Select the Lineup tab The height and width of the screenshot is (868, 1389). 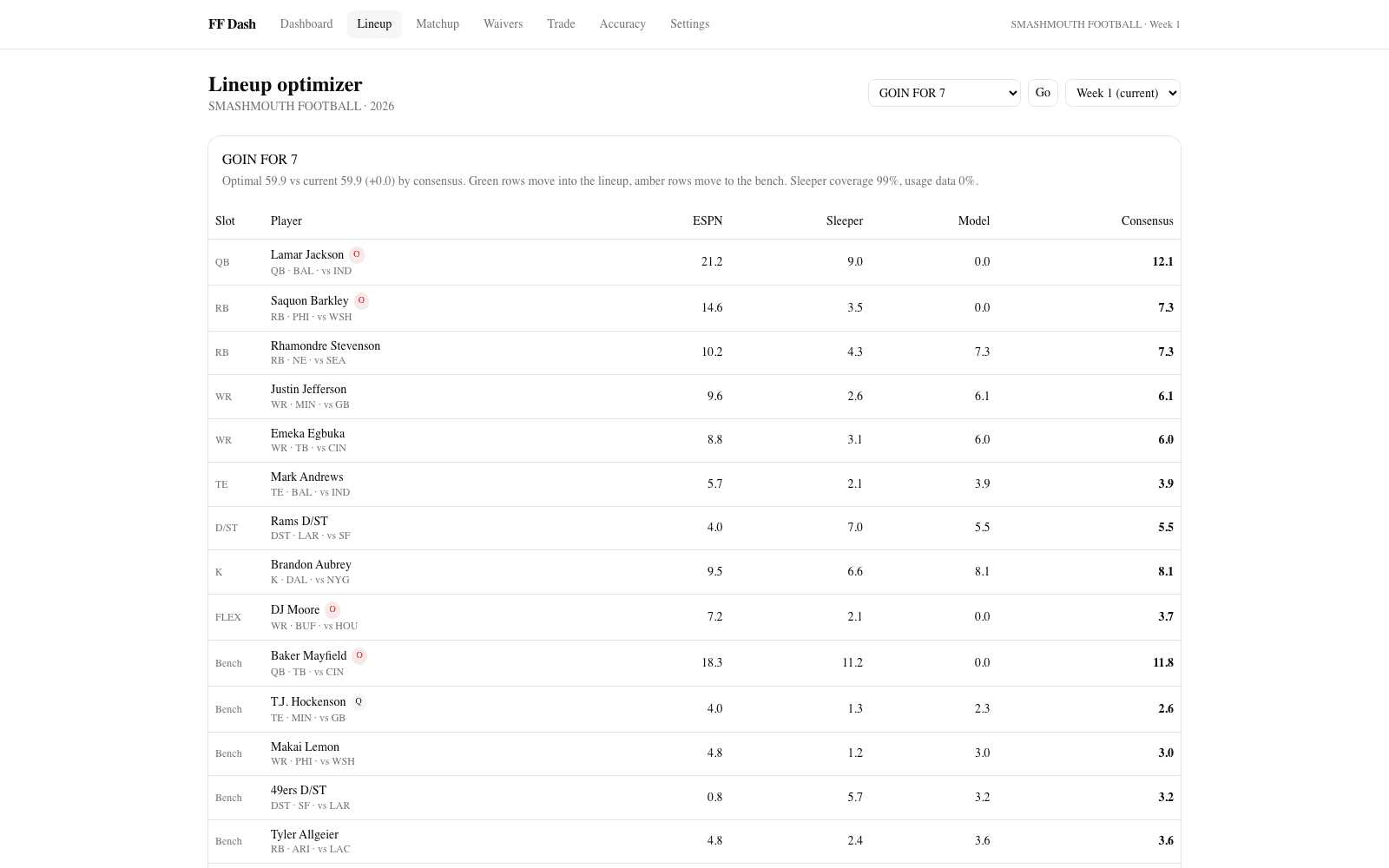[x=374, y=24]
